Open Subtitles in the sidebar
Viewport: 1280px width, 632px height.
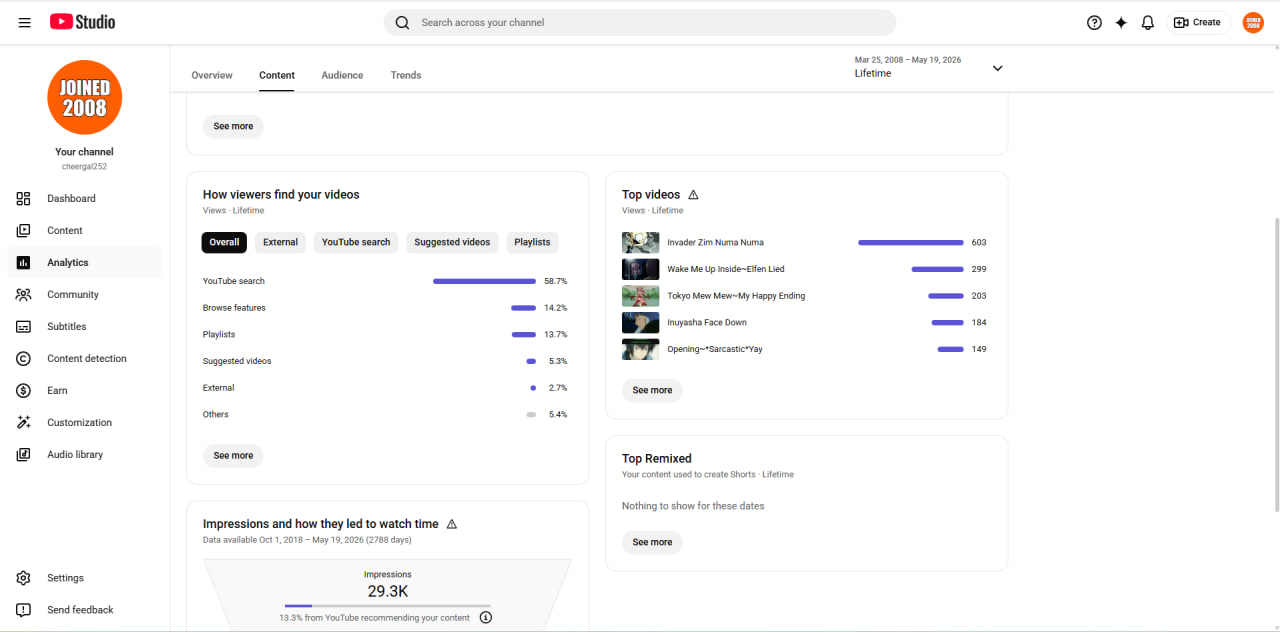pyautogui.click(x=84, y=327)
